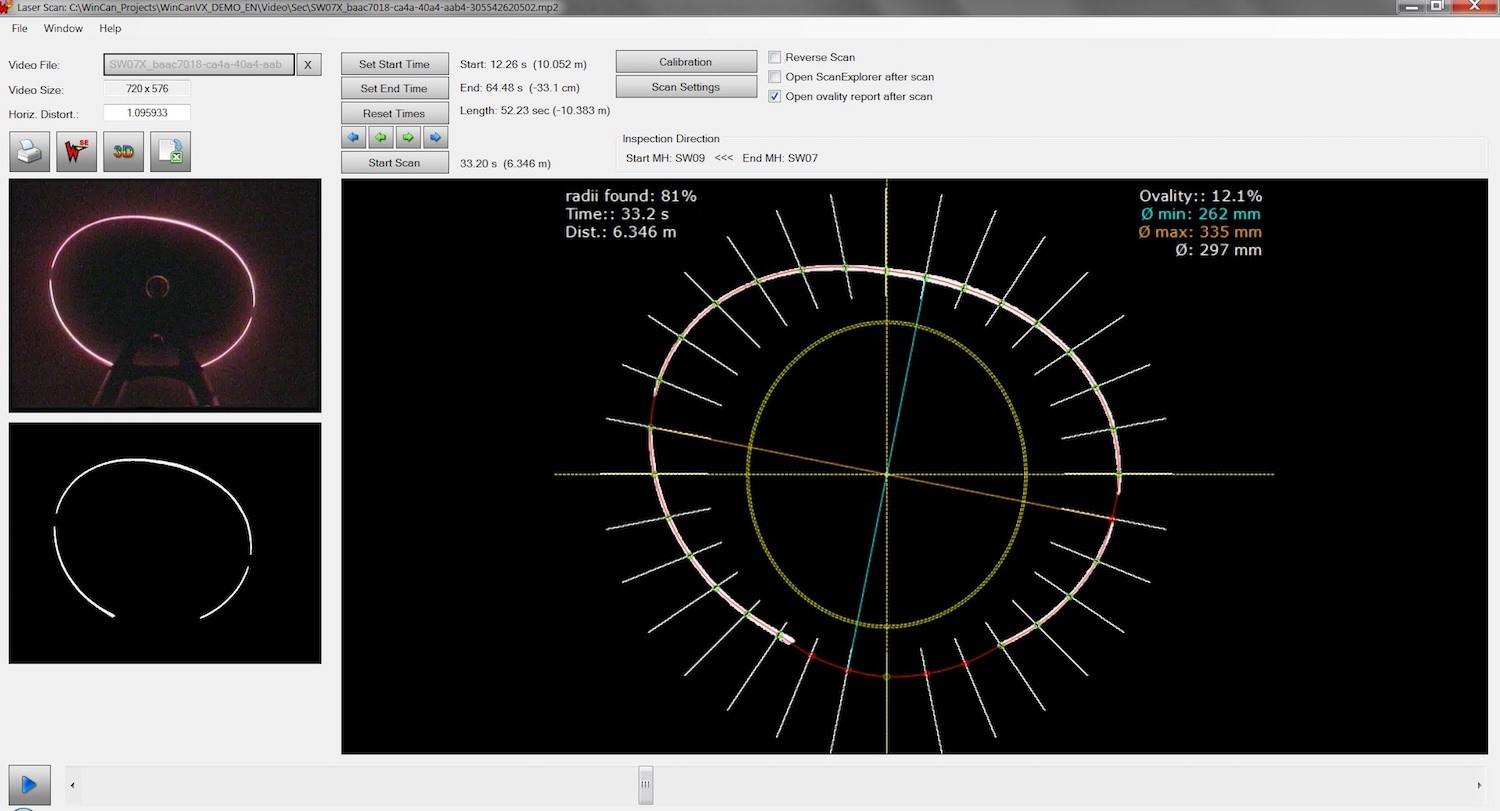The width and height of the screenshot is (1500, 811).
Task: Open the Help menu
Action: point(110,29)
